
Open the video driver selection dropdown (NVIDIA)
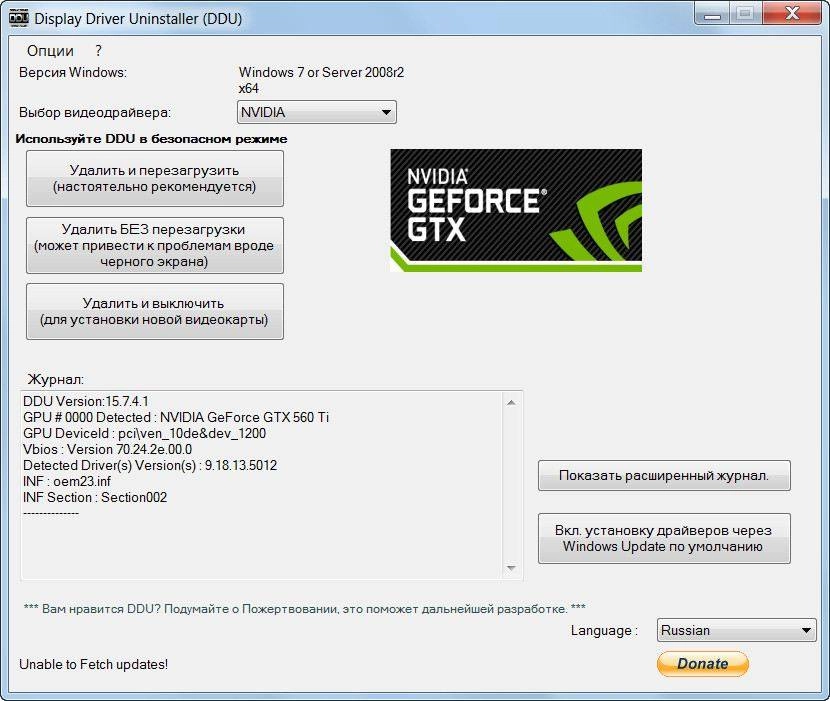coord(317,112)
